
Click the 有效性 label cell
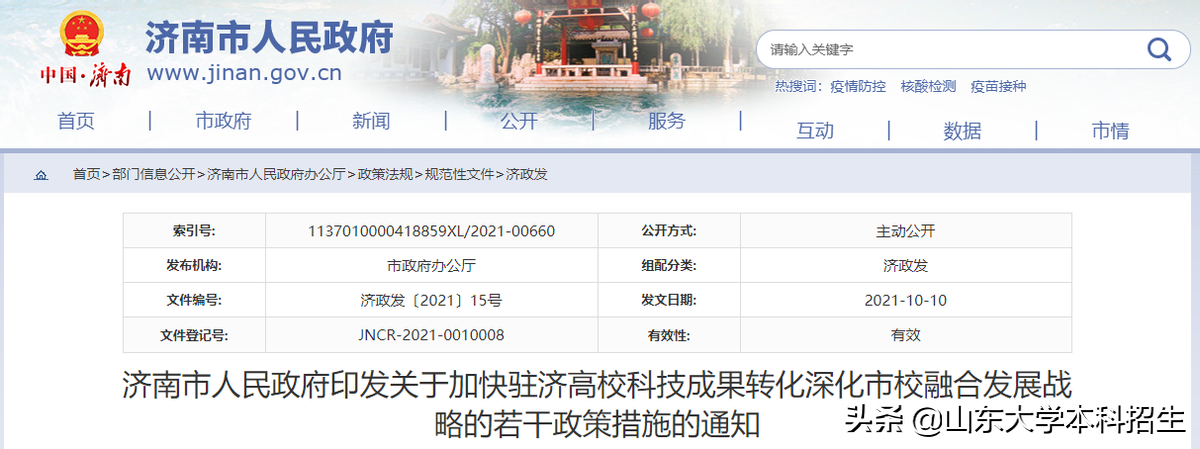pyautogui.click(x=669, y=335)
